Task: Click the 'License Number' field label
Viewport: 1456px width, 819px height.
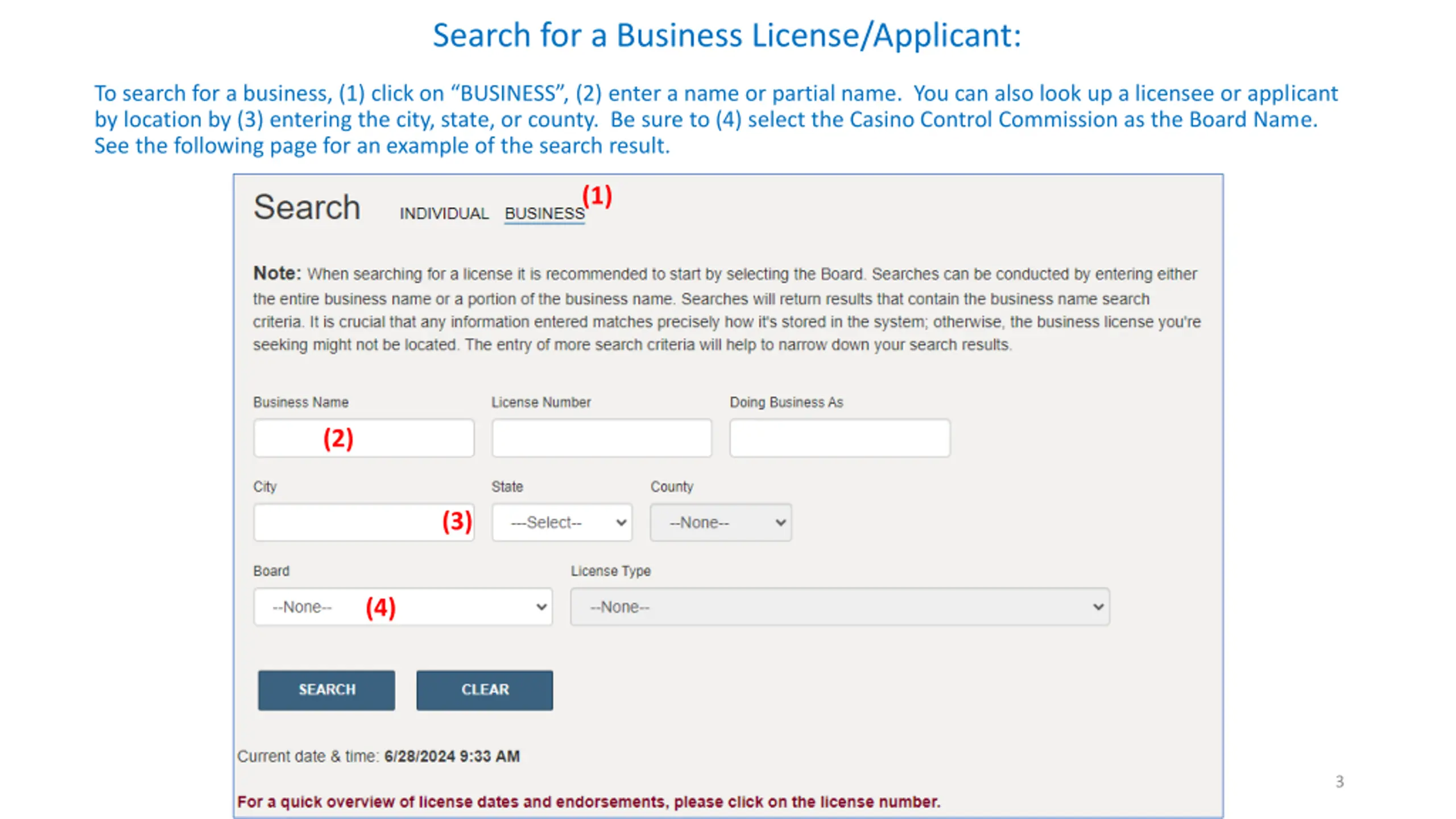Action: [x=541, y=402]
